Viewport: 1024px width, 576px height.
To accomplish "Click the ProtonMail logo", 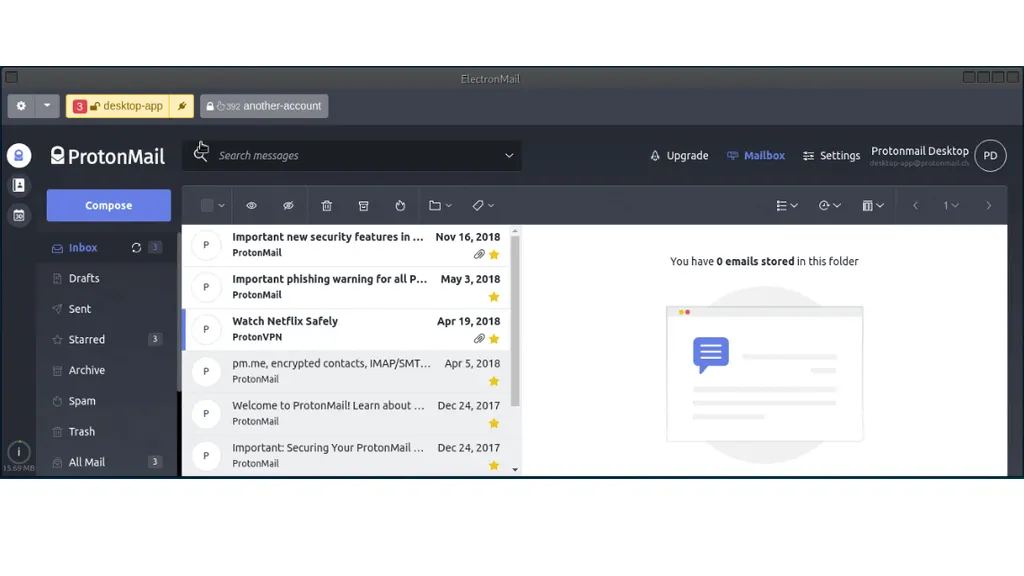I will pyautogui.click(x=108, y=155).
